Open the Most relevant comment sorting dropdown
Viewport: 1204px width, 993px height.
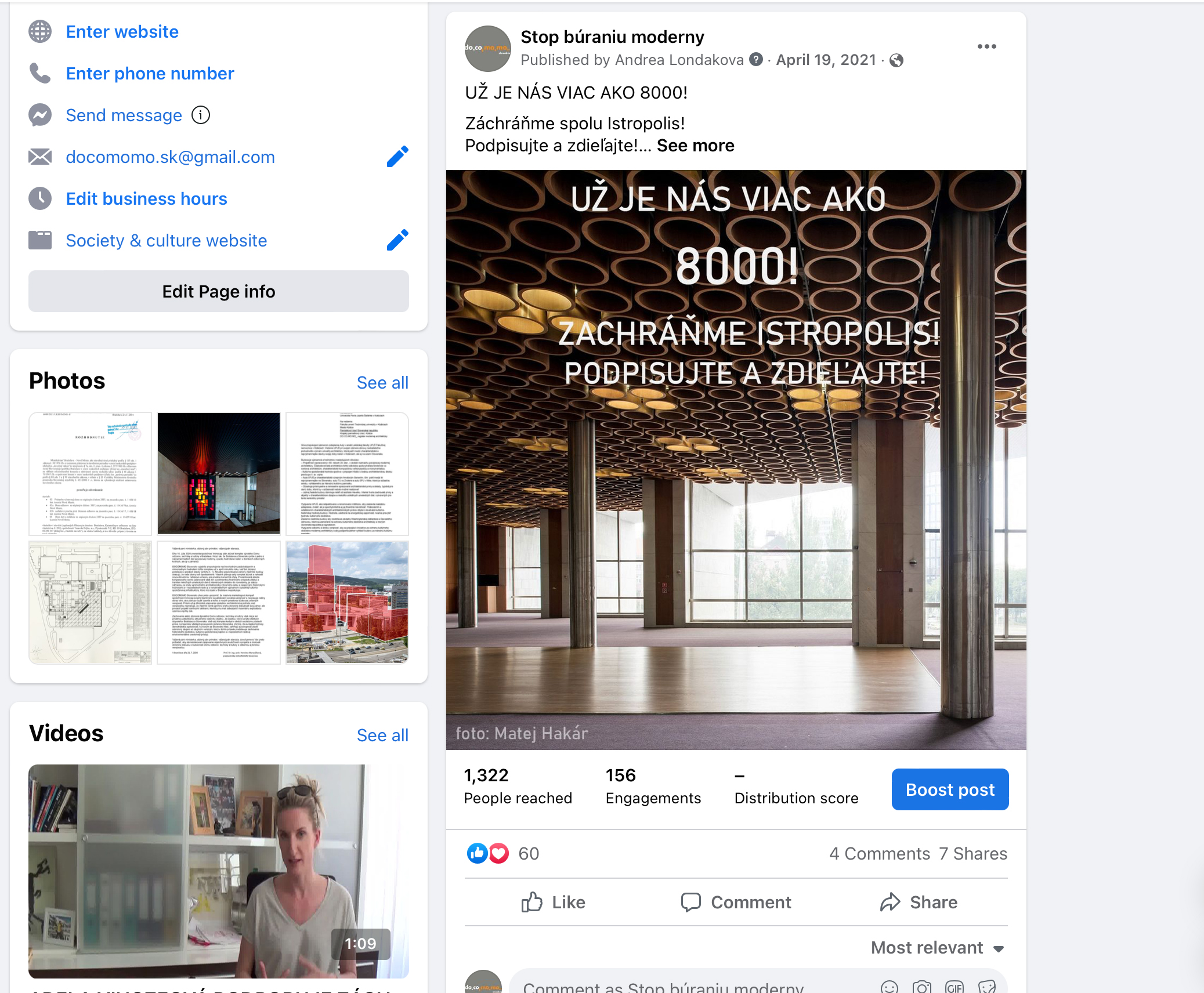pos(938,948)
